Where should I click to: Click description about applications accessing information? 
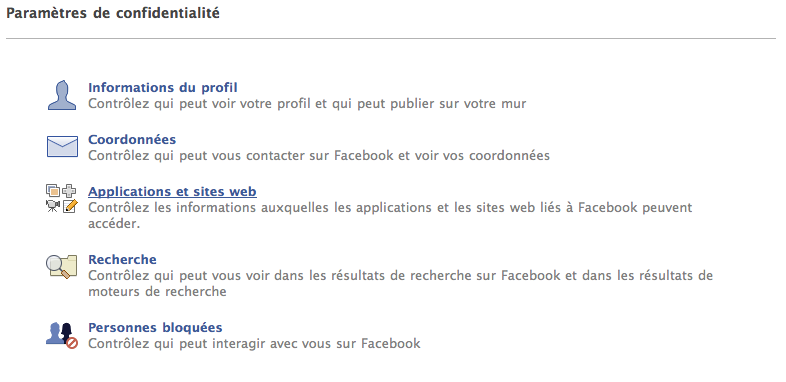[x=390, y=216]
